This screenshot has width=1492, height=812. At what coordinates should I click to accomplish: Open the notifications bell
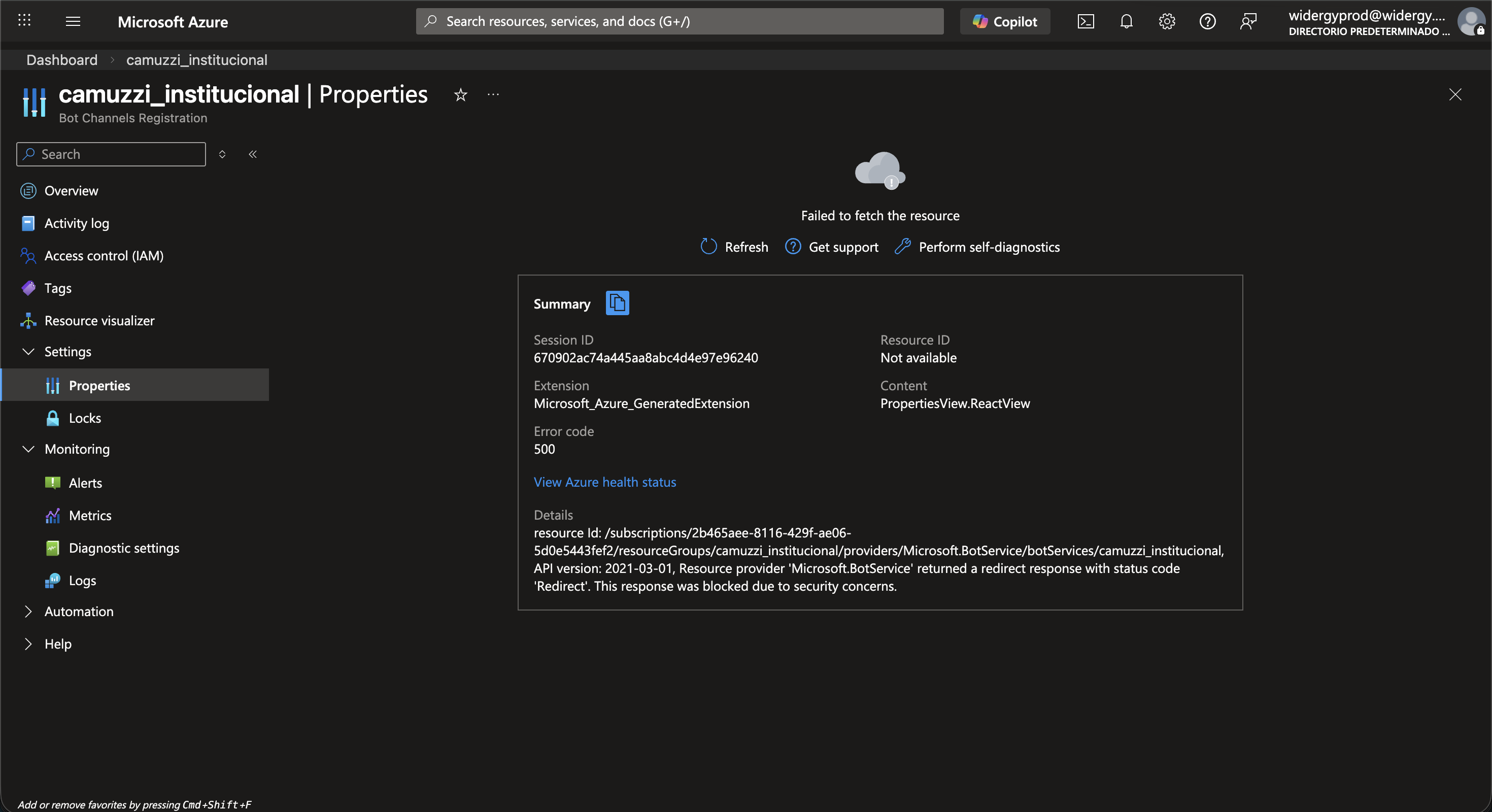[1126, 21]
